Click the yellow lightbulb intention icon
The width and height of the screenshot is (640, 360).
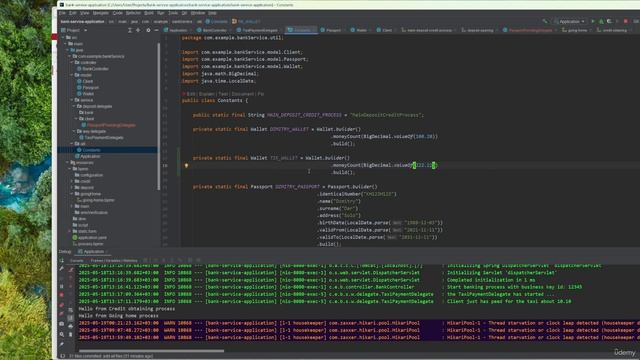186,165
